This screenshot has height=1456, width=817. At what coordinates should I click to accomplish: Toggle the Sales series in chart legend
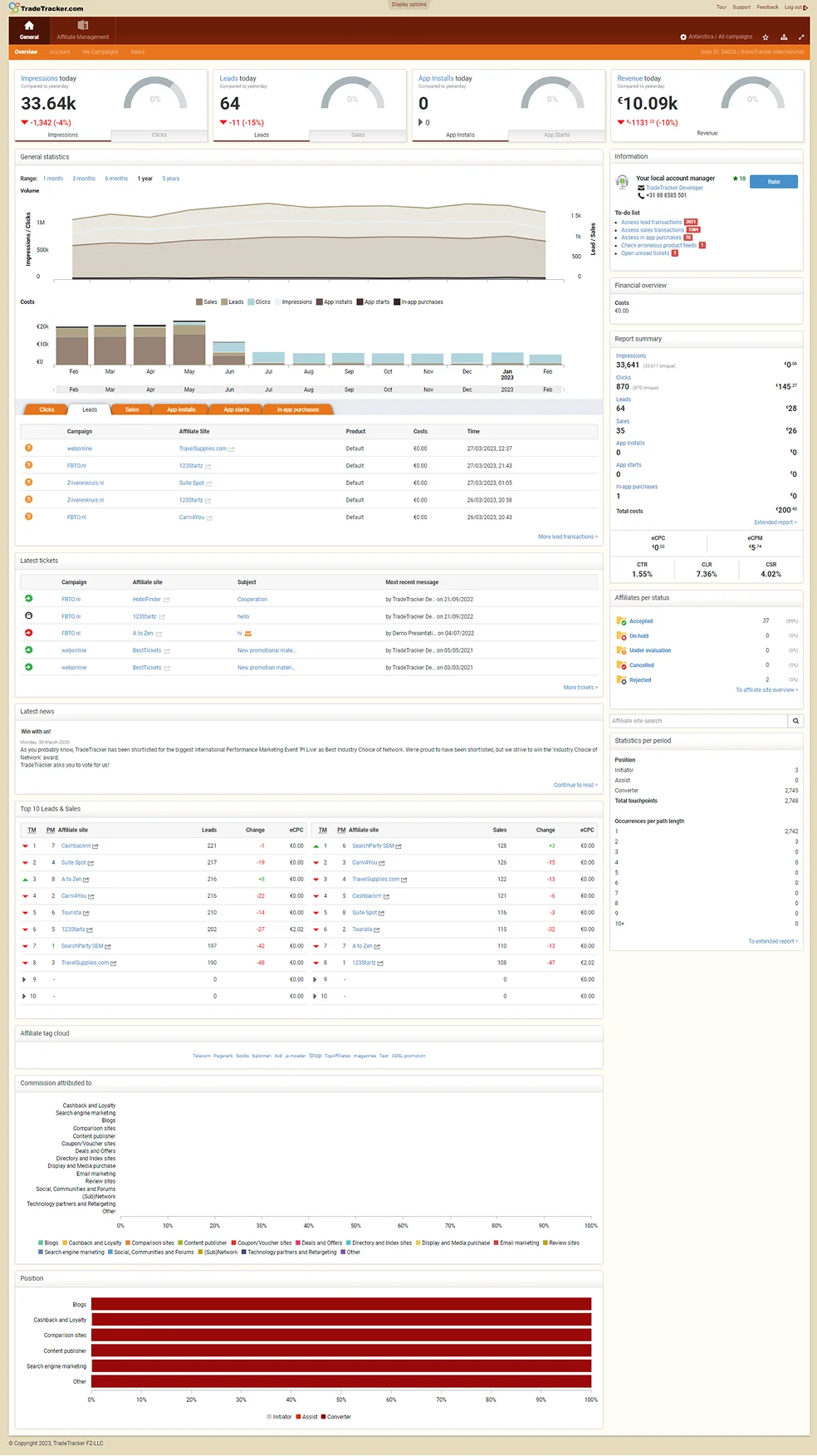[x=207, y=302]
